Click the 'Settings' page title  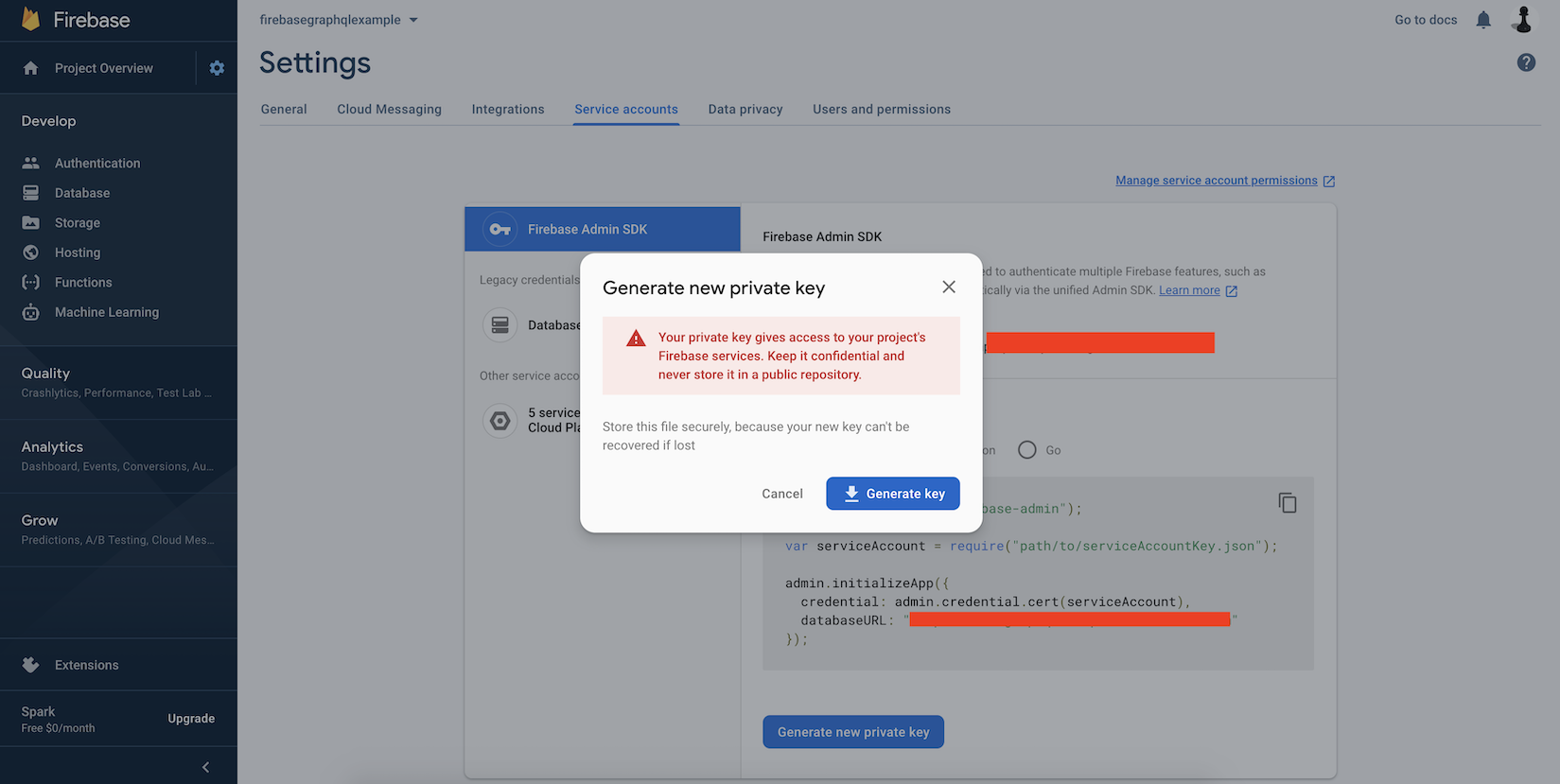[x=315, y=62]
